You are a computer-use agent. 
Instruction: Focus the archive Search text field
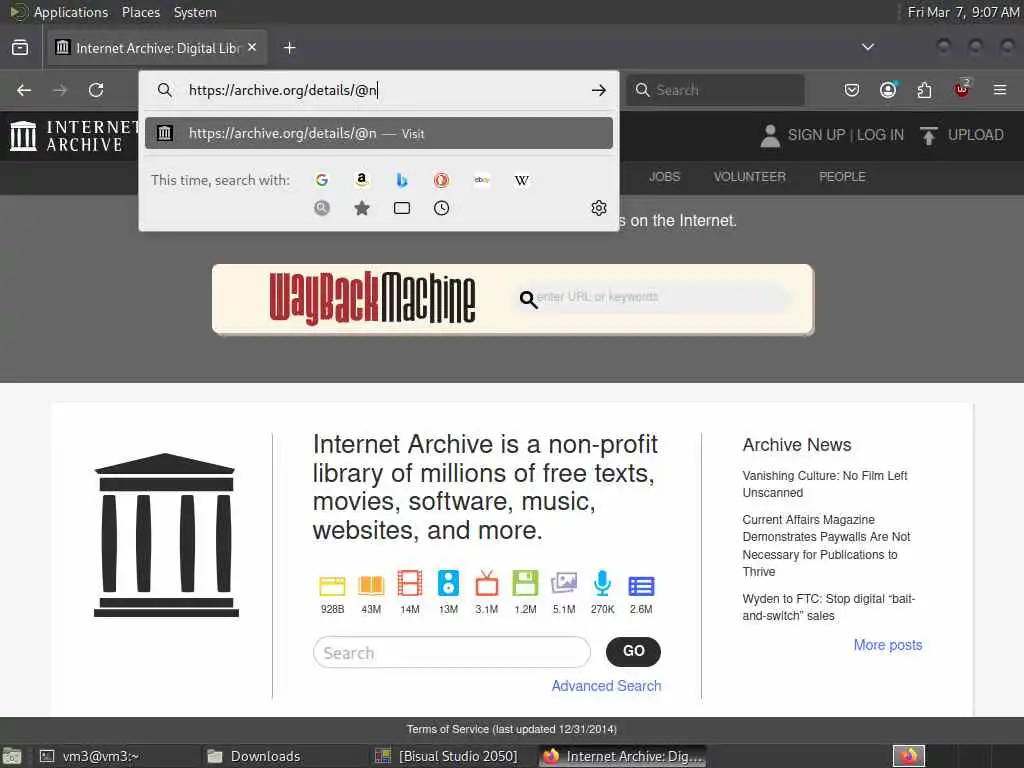(x=452, y=652)
